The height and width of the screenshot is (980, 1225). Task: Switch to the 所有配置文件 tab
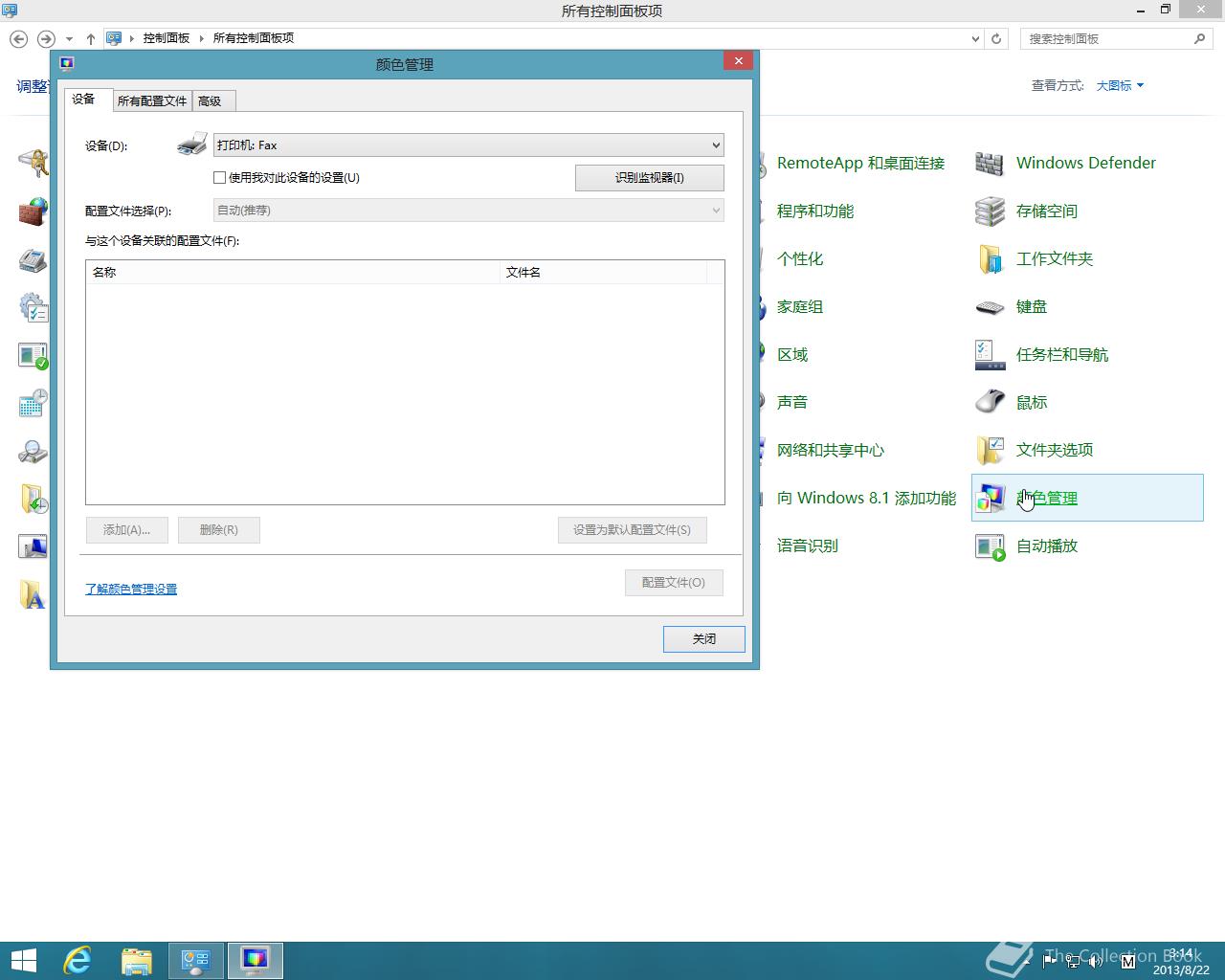point(152,100)
